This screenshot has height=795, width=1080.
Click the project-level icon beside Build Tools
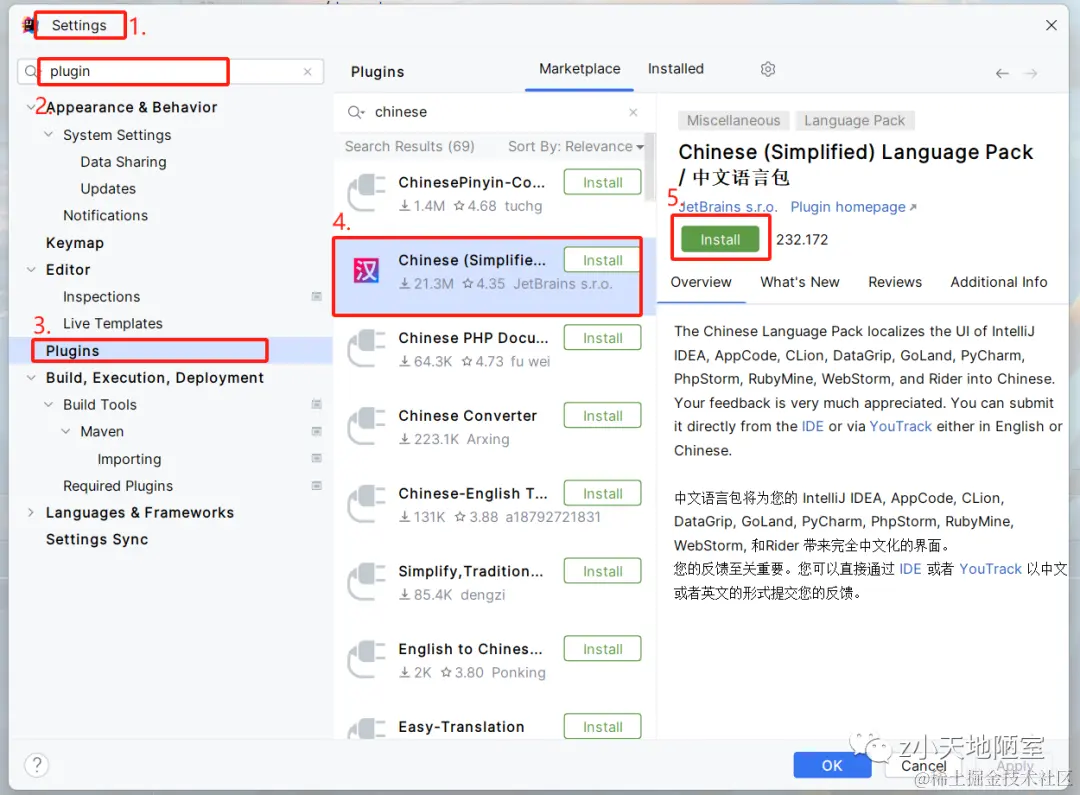pyautogui.click(x=316, y=404)
